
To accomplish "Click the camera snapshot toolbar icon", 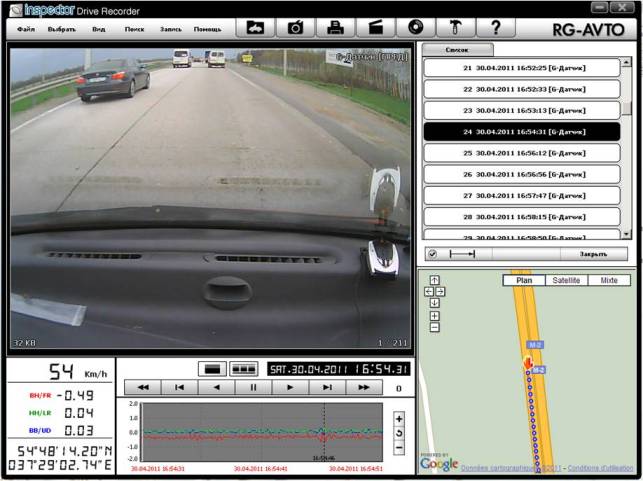I will click(x=296, y=28).
